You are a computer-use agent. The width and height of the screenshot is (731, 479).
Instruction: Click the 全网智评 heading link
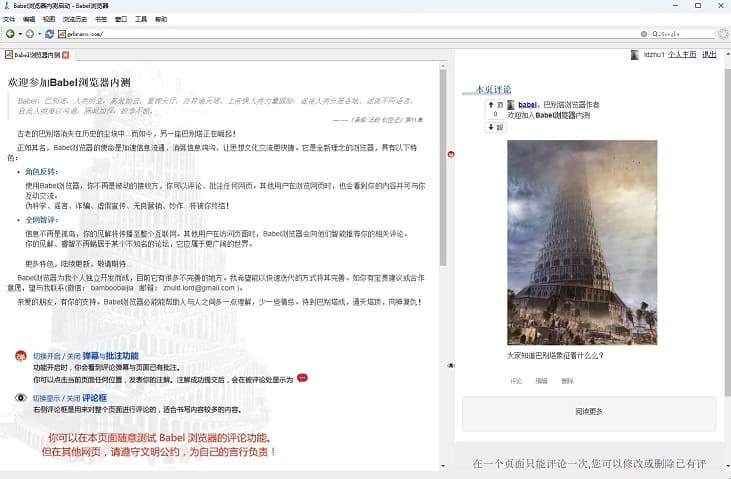[x=41, y=220]
